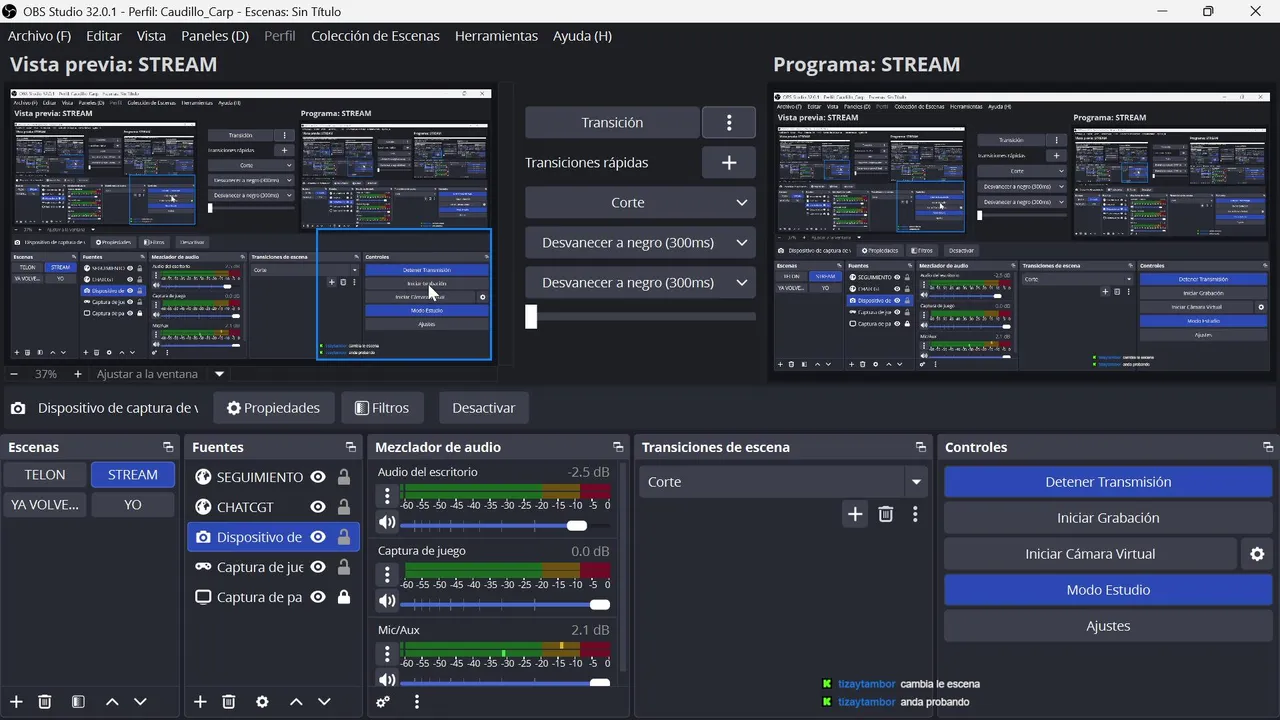
Task: Add a quick transition with plus button
Action: tap(729, 162)
